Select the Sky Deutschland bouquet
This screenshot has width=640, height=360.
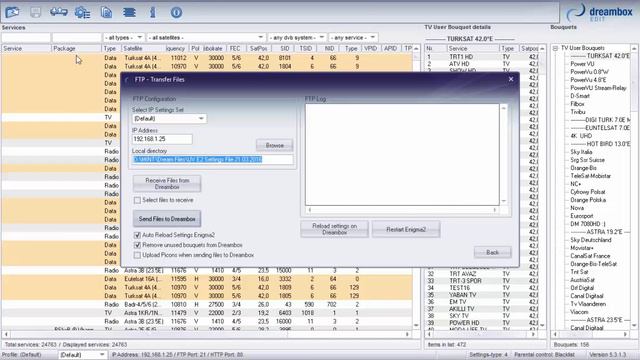pyautogui.click(x=591, y=240)
